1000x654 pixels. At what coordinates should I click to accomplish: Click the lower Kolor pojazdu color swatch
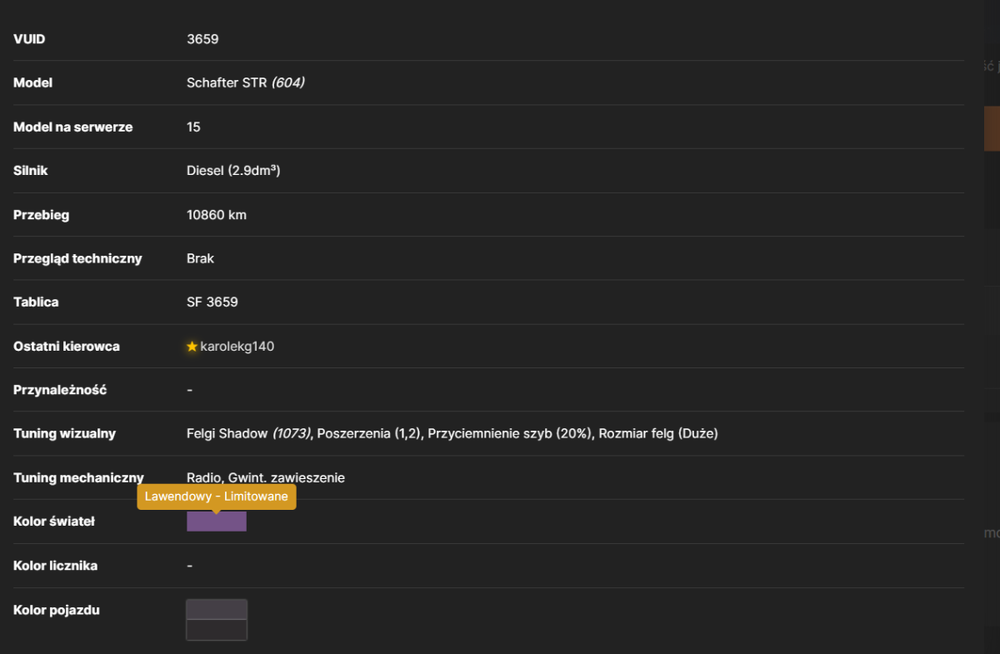pos(216,630)
